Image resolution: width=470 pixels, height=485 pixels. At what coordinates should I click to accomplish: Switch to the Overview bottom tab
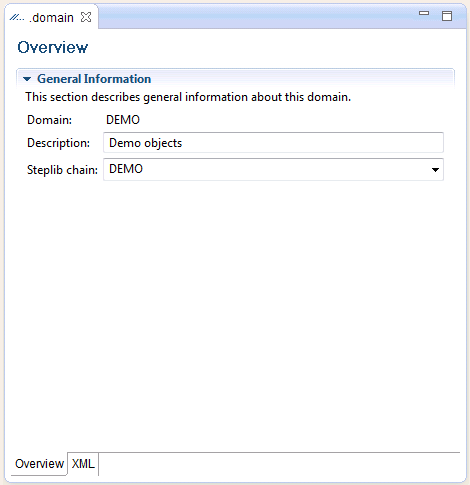tap(39, 463)
